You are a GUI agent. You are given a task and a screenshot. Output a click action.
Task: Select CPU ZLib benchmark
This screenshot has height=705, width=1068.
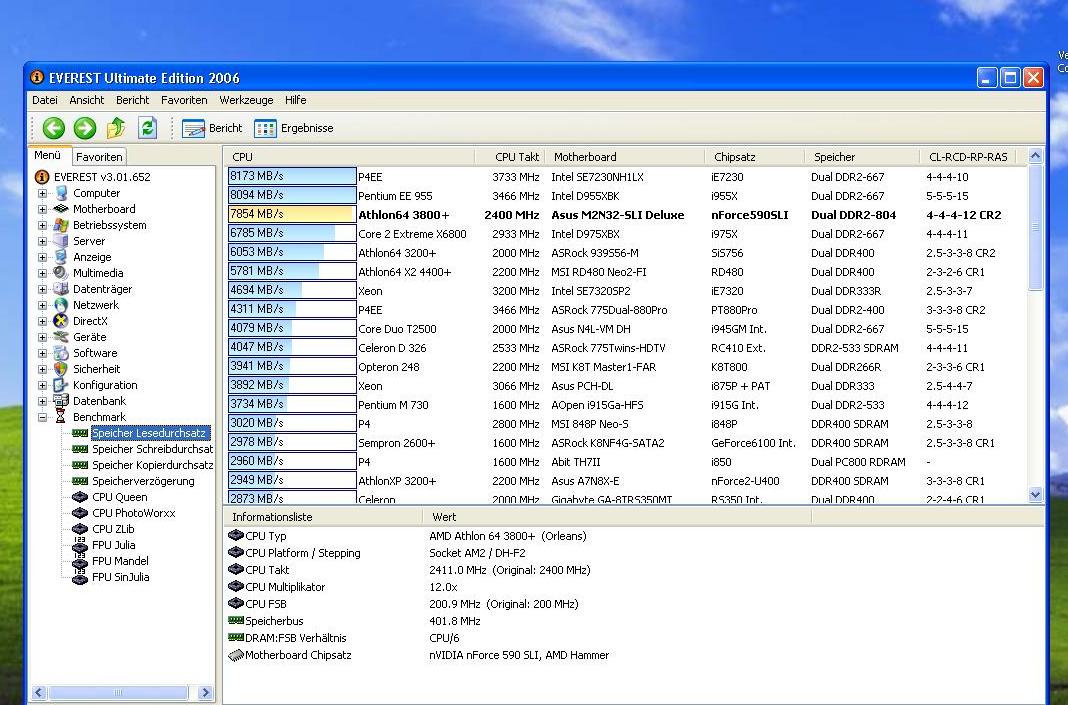113,529
